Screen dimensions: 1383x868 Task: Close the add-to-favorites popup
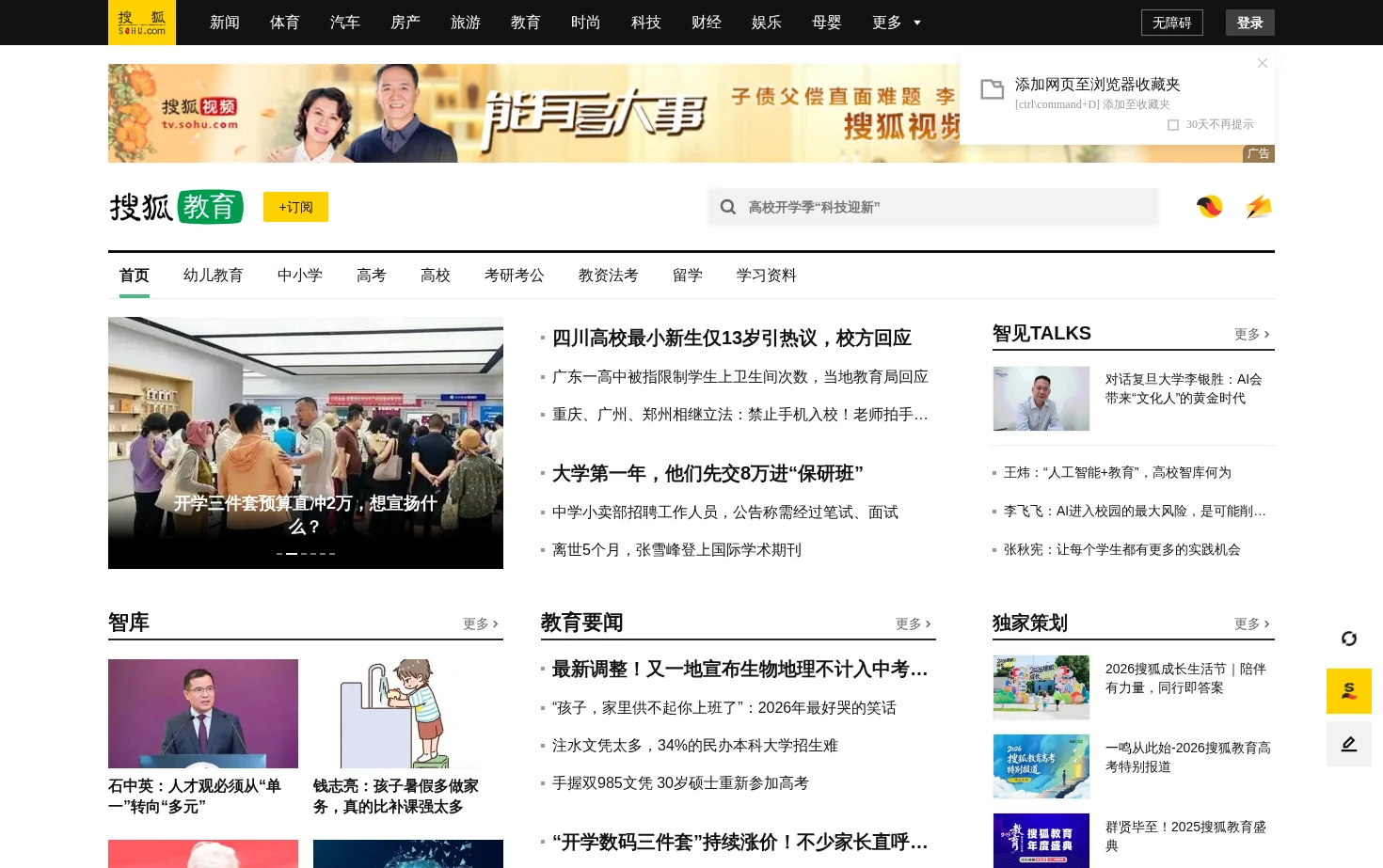1263,63
